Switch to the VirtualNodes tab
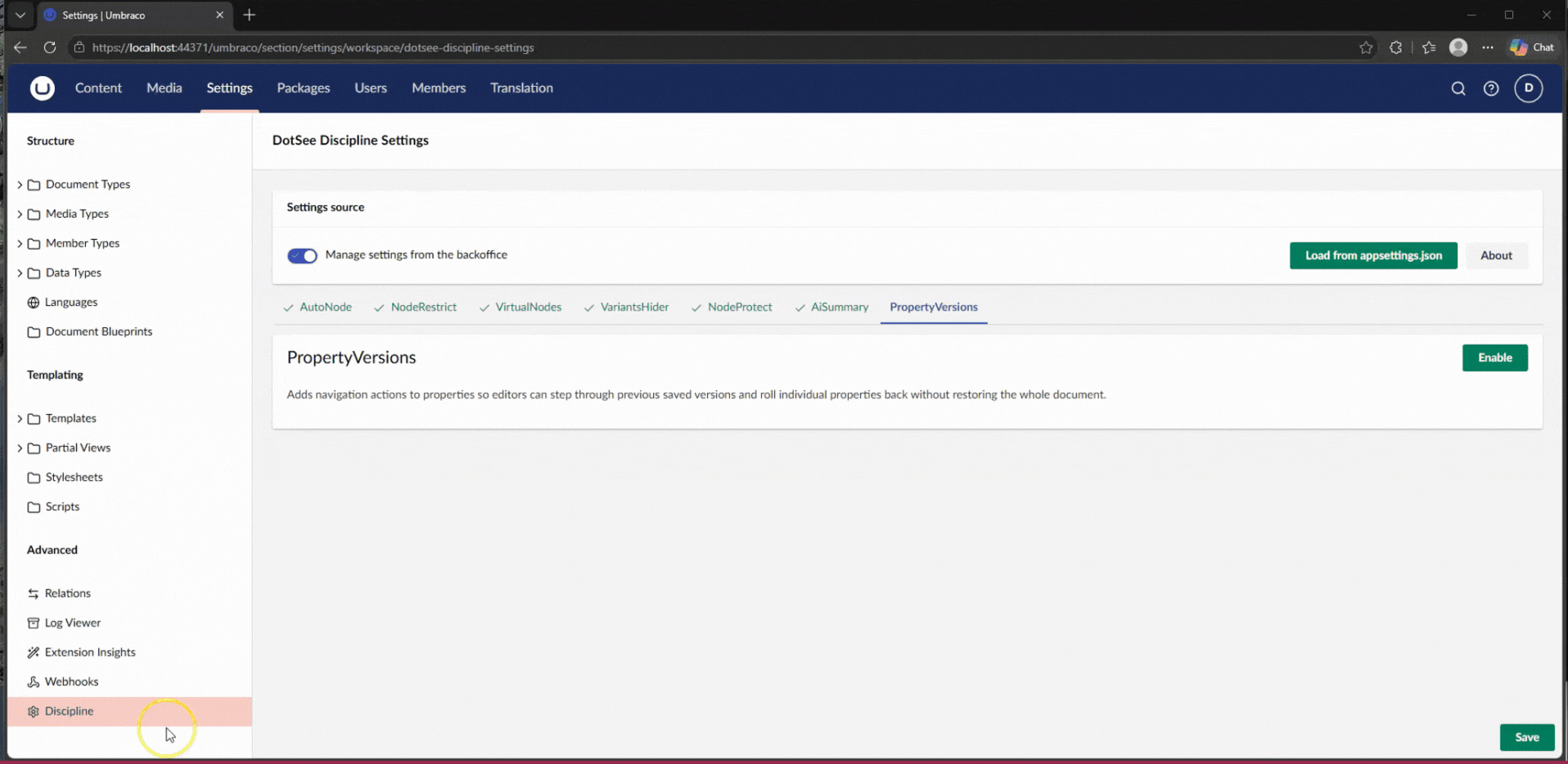 (x=520, y=308)
